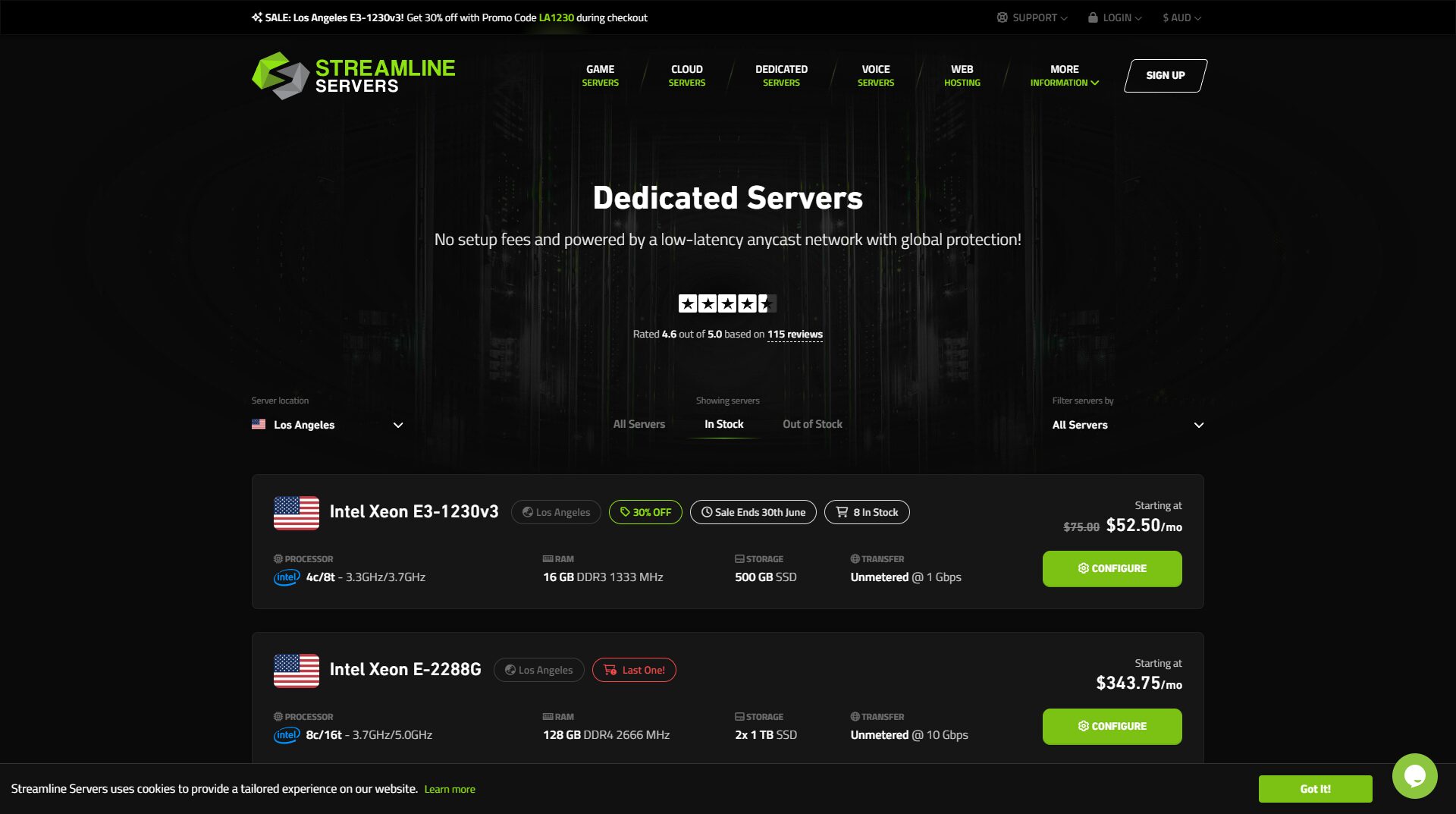The image size is (1456, 814).
Task: Click the Streamline Servers logo
Action: coord(353,76)
